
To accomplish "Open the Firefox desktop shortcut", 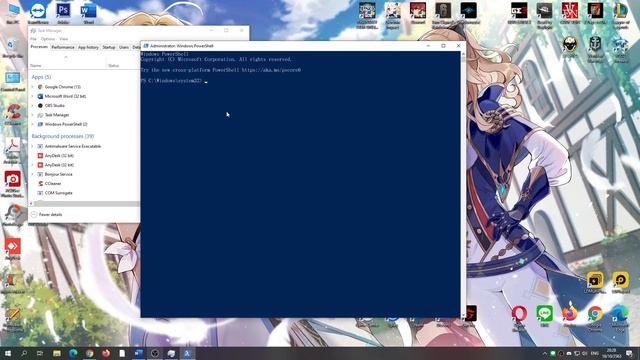I will (570, 316).
